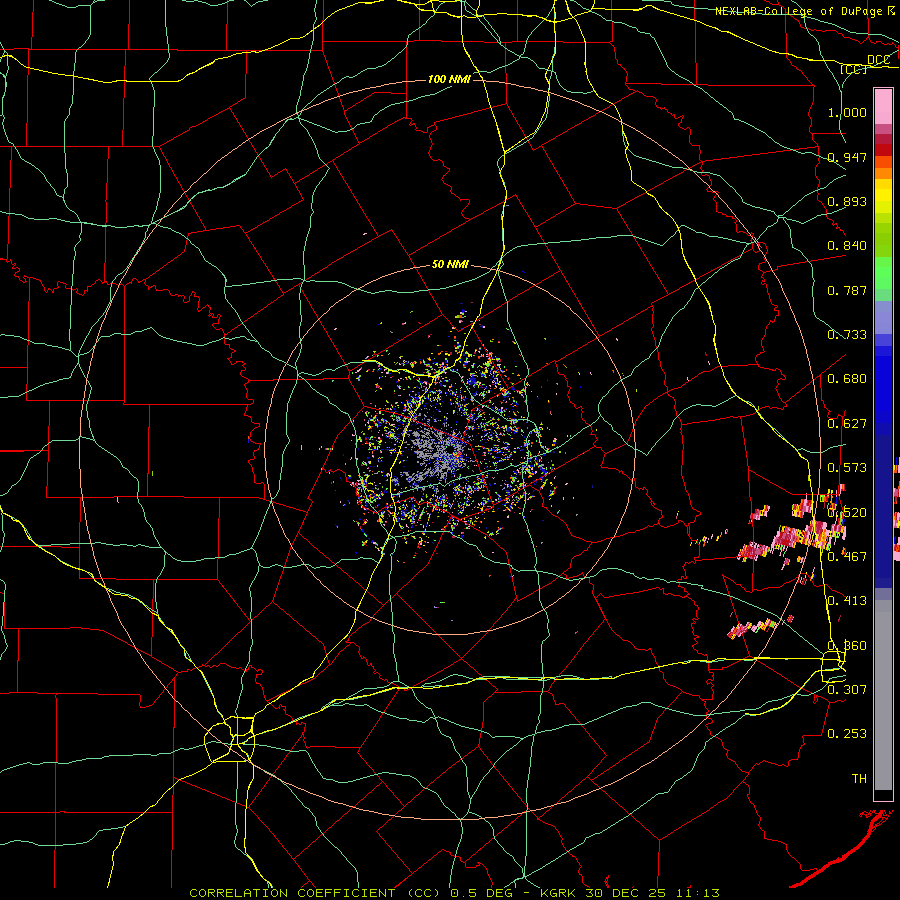Click the KGRK station identifier
The width and height of the screenshot is (900, 900).
click(x=558, y=893)
